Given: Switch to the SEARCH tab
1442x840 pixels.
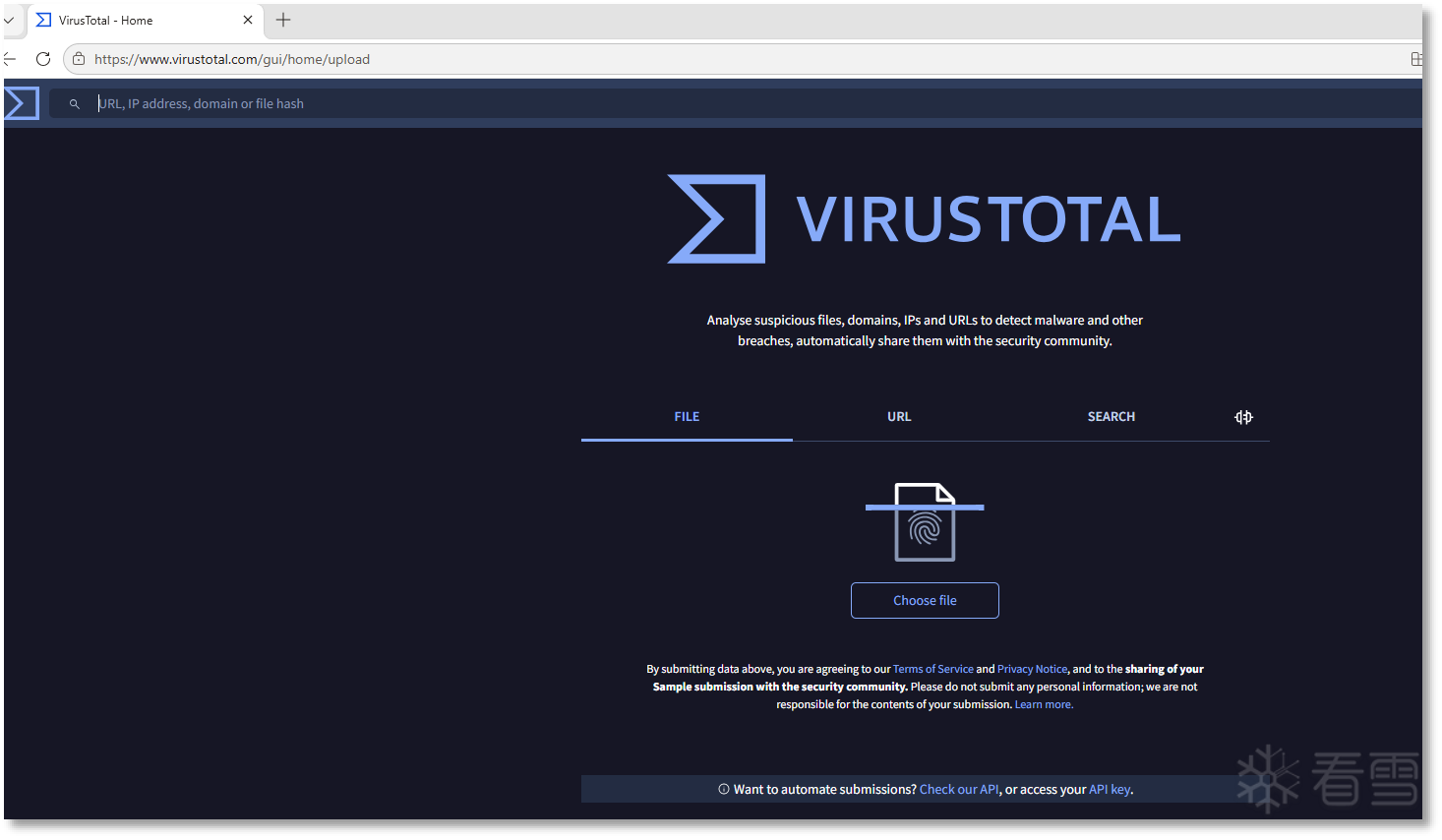Looking at the screenshot, I should (x=1112, y=417).
